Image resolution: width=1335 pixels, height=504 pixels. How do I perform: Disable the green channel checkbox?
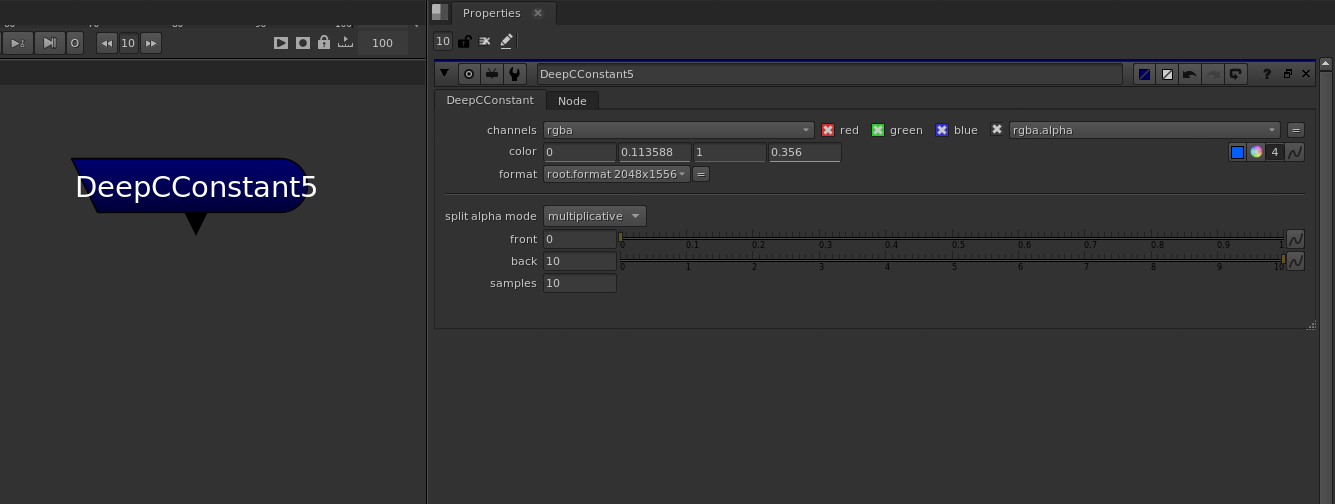[878, 130]
